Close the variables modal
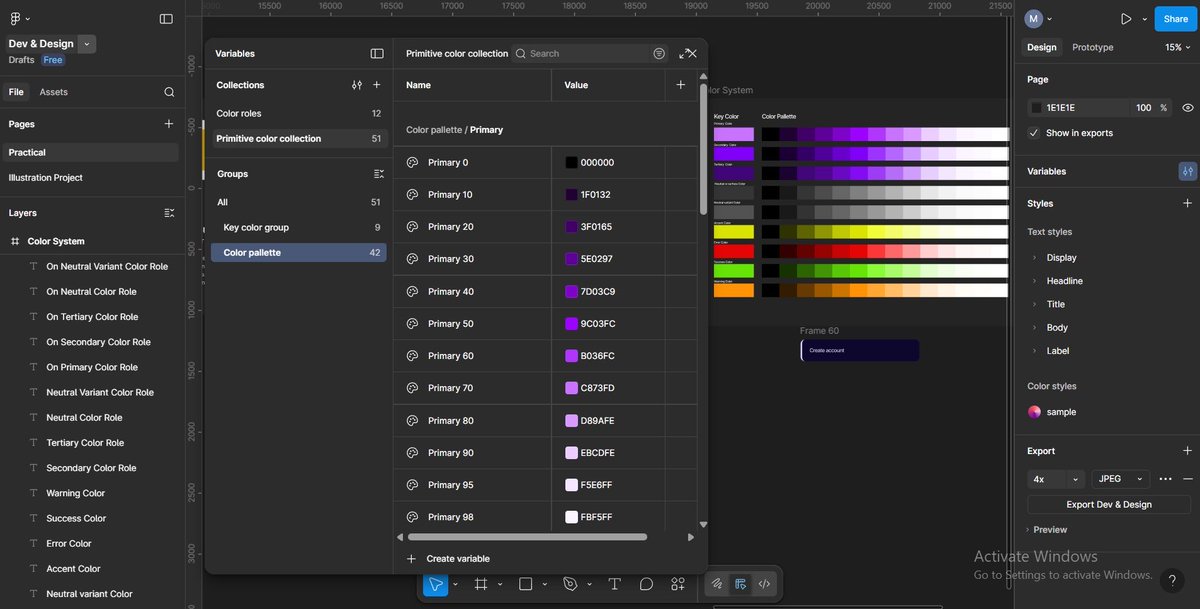1200x609 pixels. (693, 54)
